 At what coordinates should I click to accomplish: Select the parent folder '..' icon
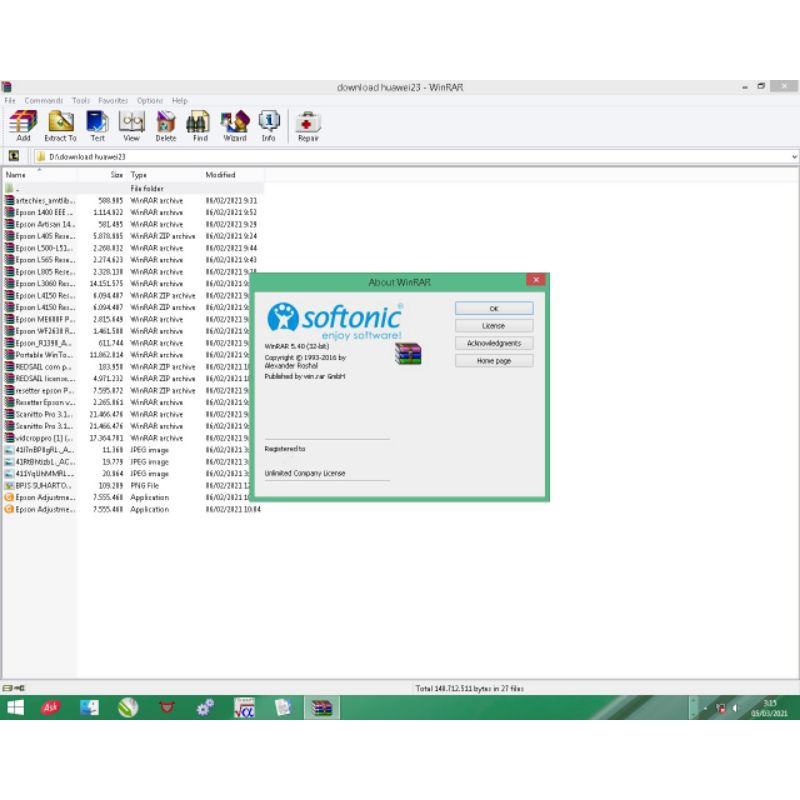point(9,188)
